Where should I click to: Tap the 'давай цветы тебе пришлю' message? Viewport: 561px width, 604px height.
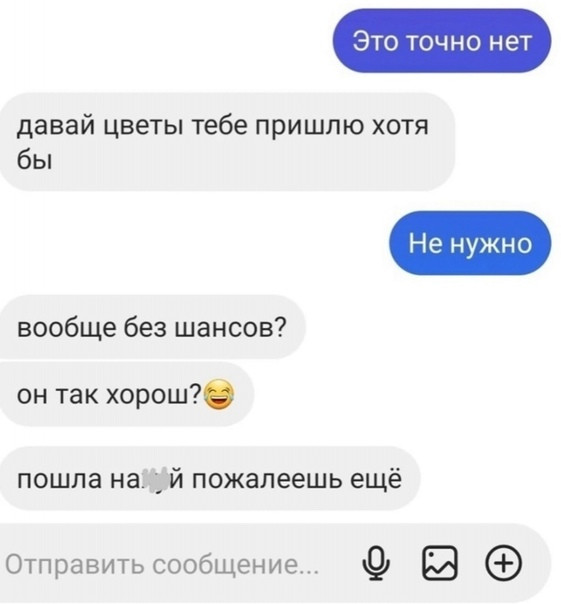pos(227,141)
